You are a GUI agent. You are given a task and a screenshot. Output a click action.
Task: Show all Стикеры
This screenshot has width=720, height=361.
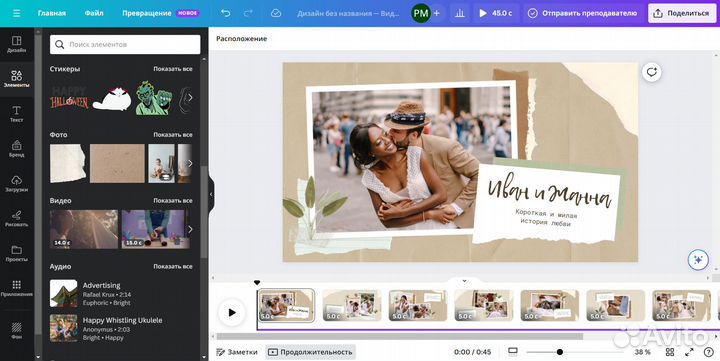pyautogui.click(x=173, y=69)
